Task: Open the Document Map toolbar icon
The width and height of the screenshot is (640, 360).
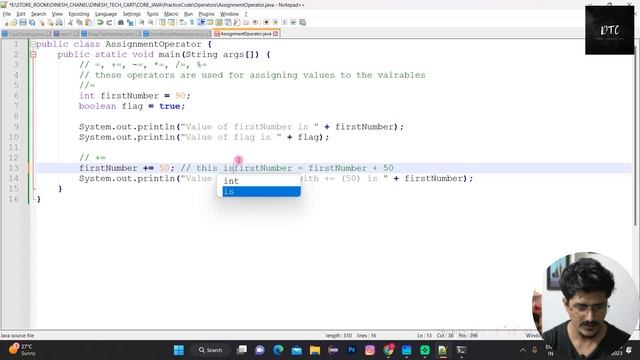Action: (219, 22)
